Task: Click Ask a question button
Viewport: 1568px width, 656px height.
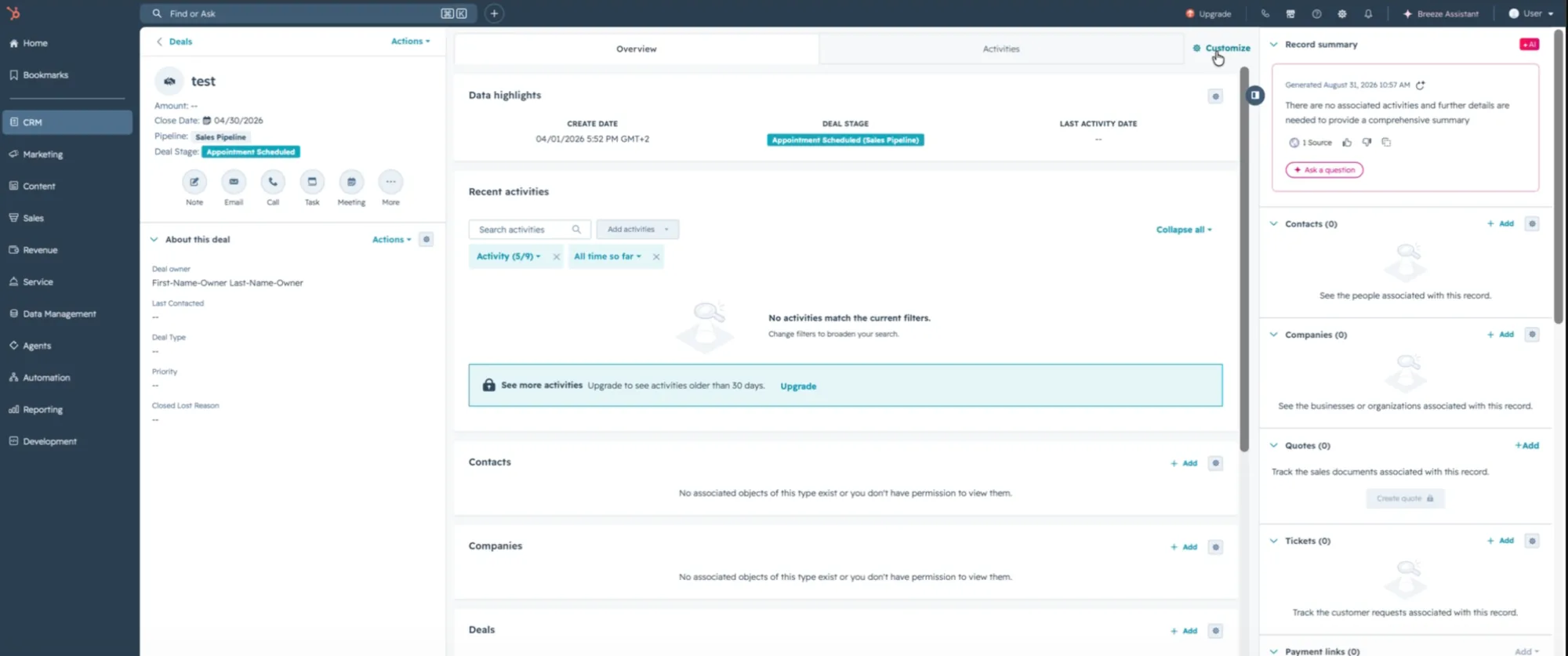Action: (1324, 170)
